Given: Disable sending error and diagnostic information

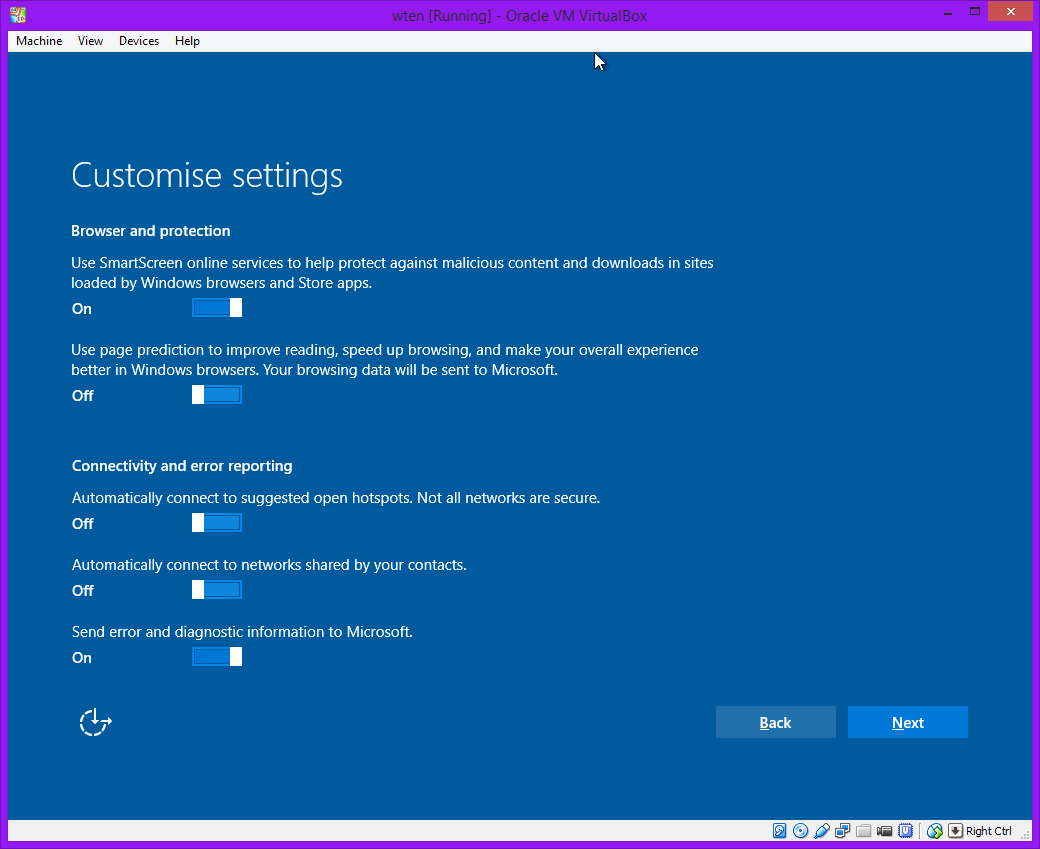Looking at the screenshot, I should pos(217,657).
